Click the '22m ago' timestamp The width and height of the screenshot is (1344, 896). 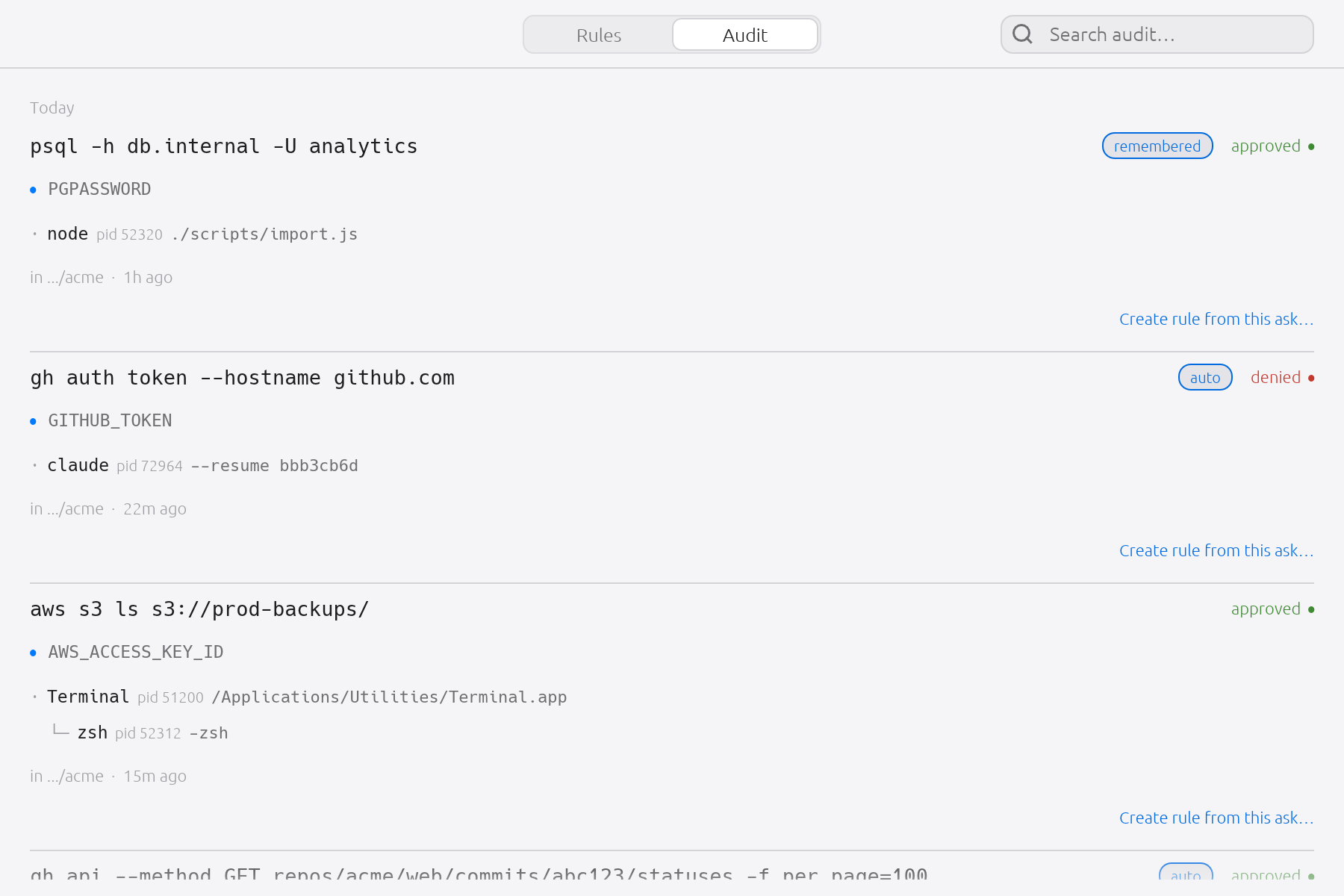point(155,509)
